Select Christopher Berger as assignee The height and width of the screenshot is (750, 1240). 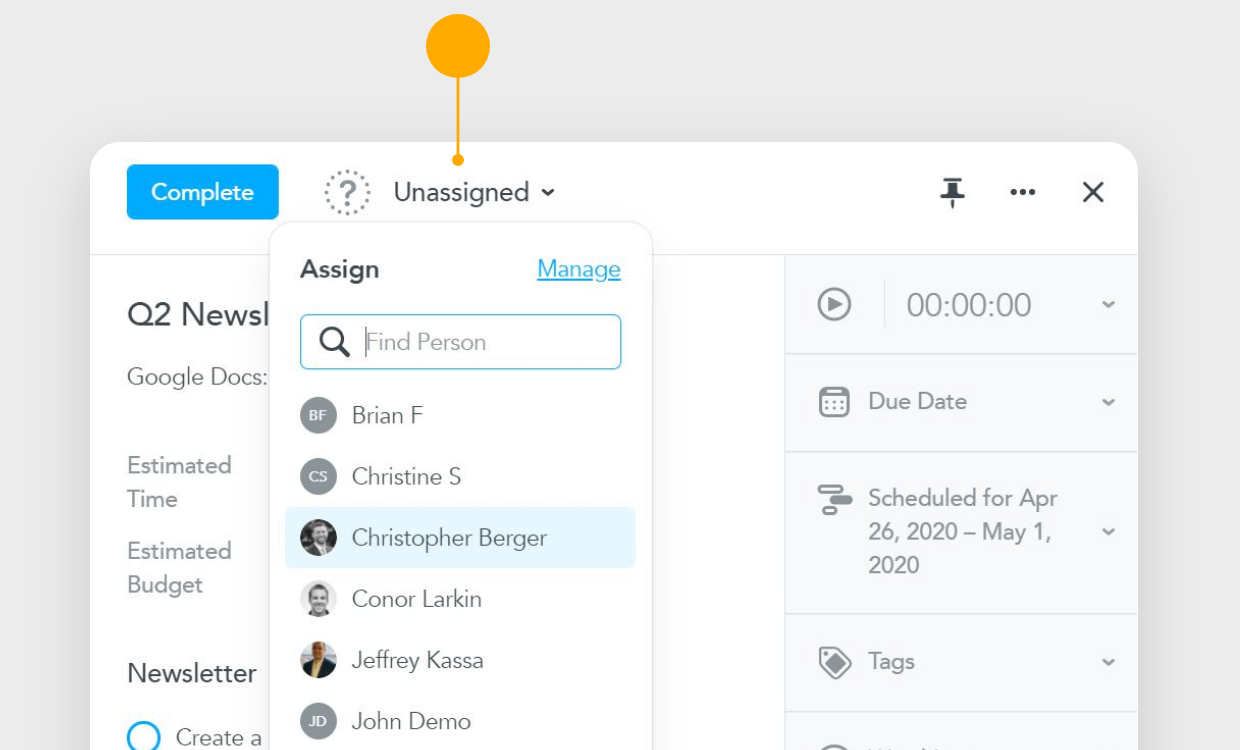tap(448, 538)
